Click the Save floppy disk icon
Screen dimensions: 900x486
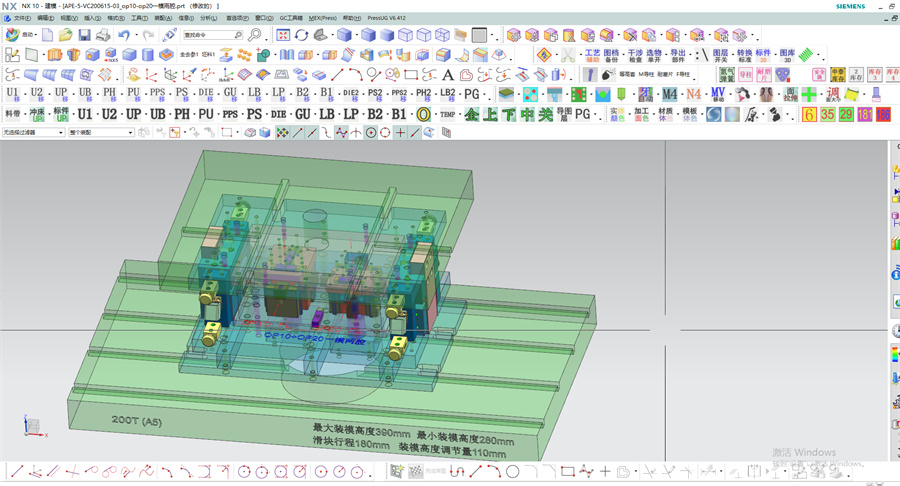(84, 35)
